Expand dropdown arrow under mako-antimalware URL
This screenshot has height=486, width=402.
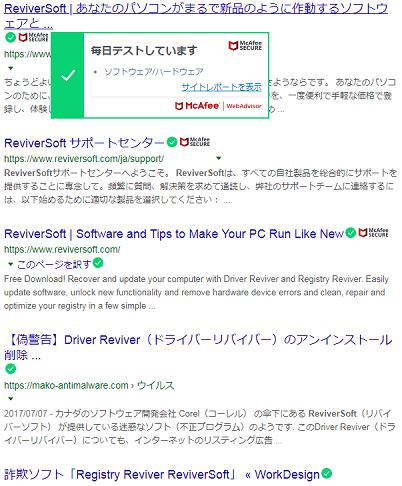11,399
